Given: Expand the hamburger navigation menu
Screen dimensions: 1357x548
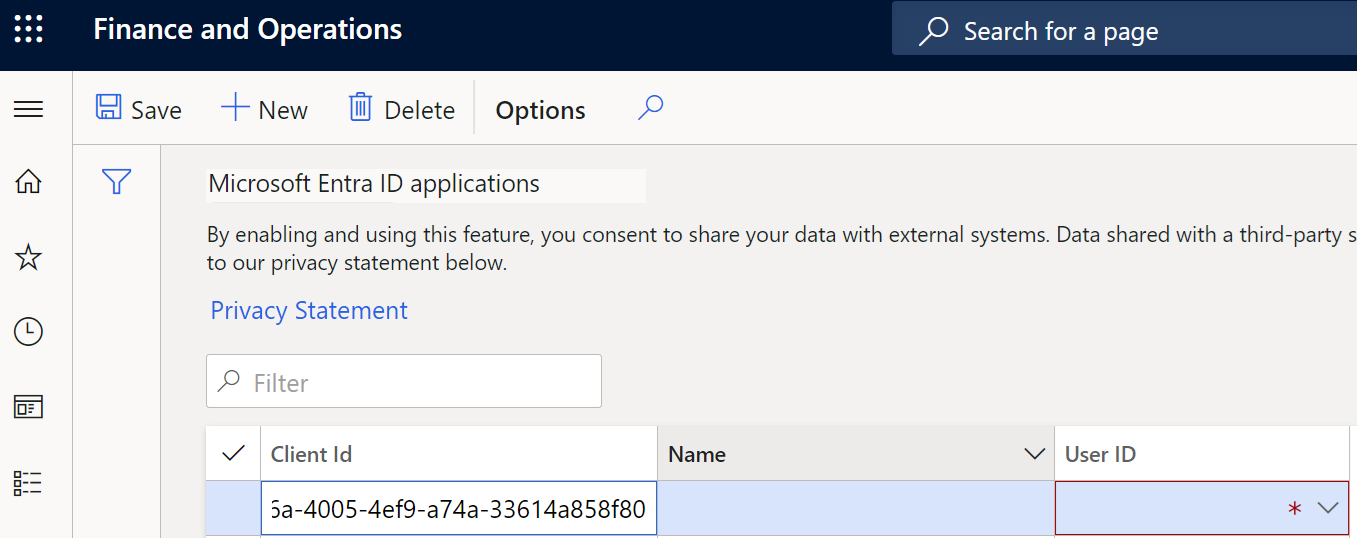Looking at the screenshot, I should tap(28, 109).
